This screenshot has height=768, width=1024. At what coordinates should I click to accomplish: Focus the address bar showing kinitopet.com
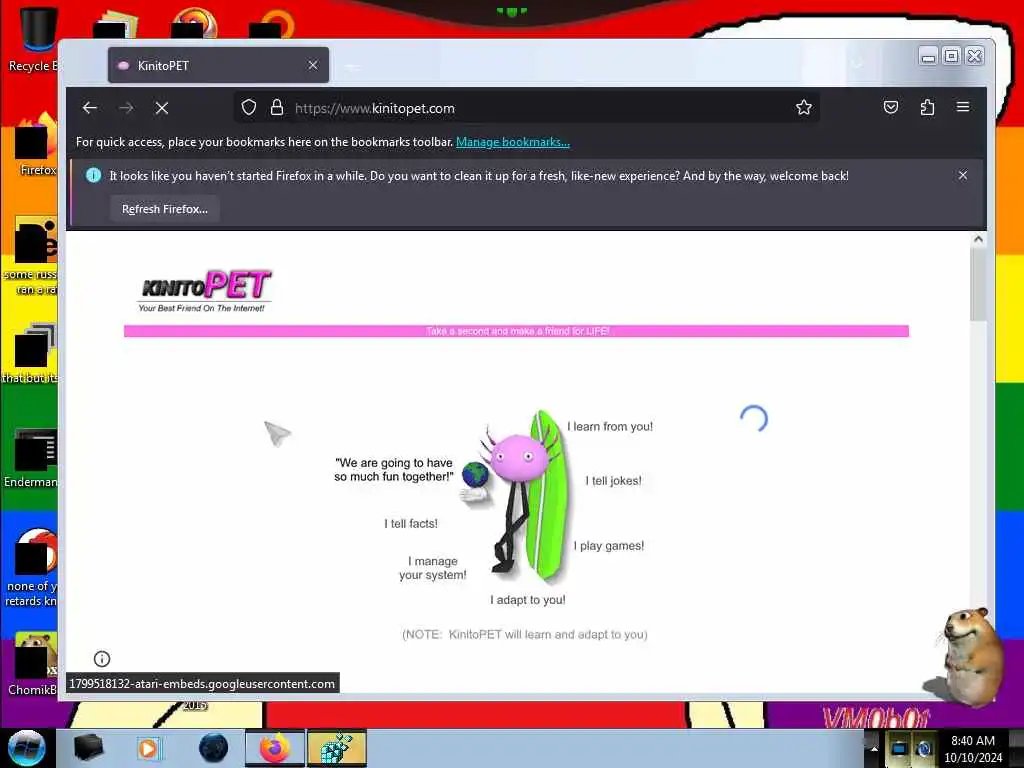[x=526, y=108]
